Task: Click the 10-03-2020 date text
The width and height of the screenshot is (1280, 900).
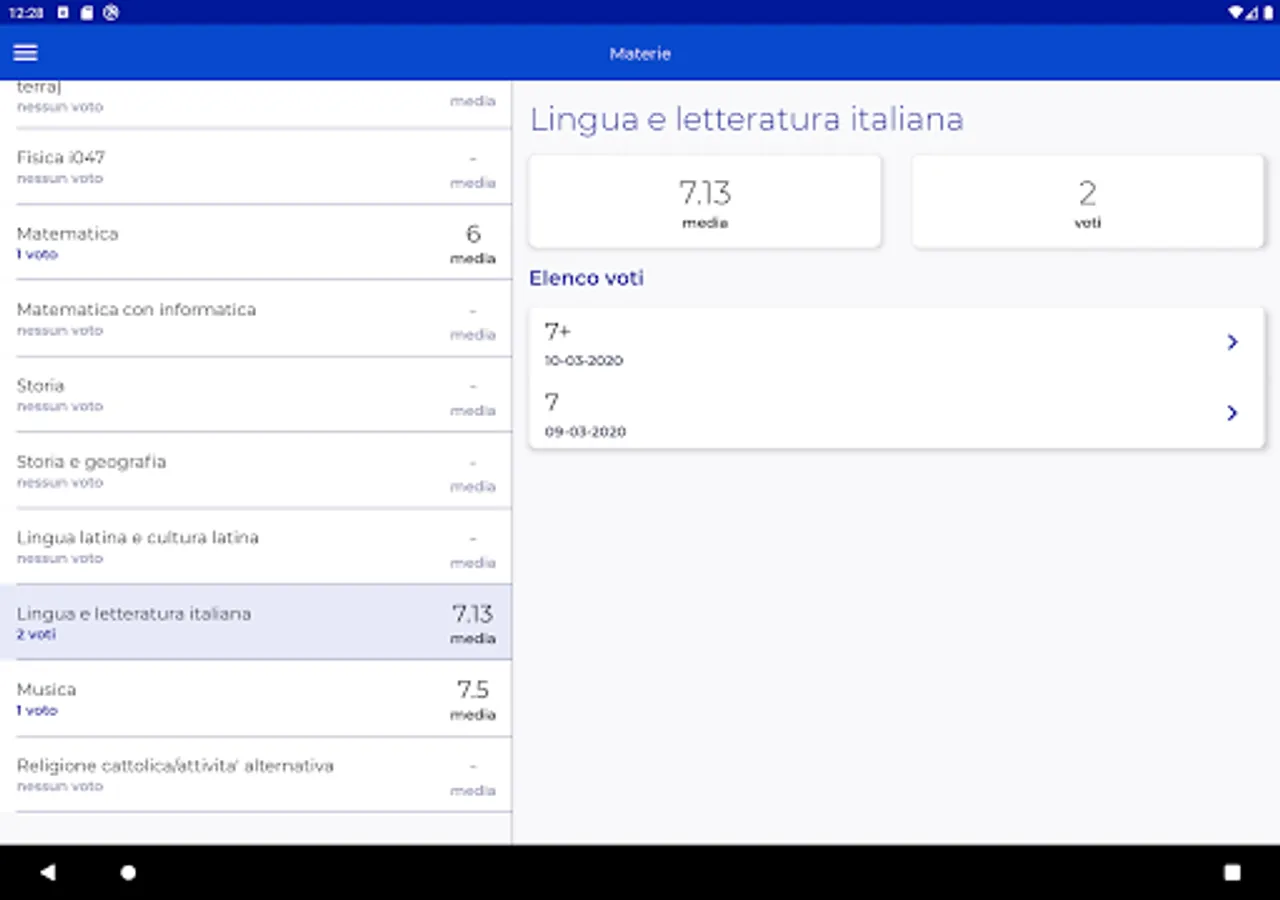Action: pos(584,361)
